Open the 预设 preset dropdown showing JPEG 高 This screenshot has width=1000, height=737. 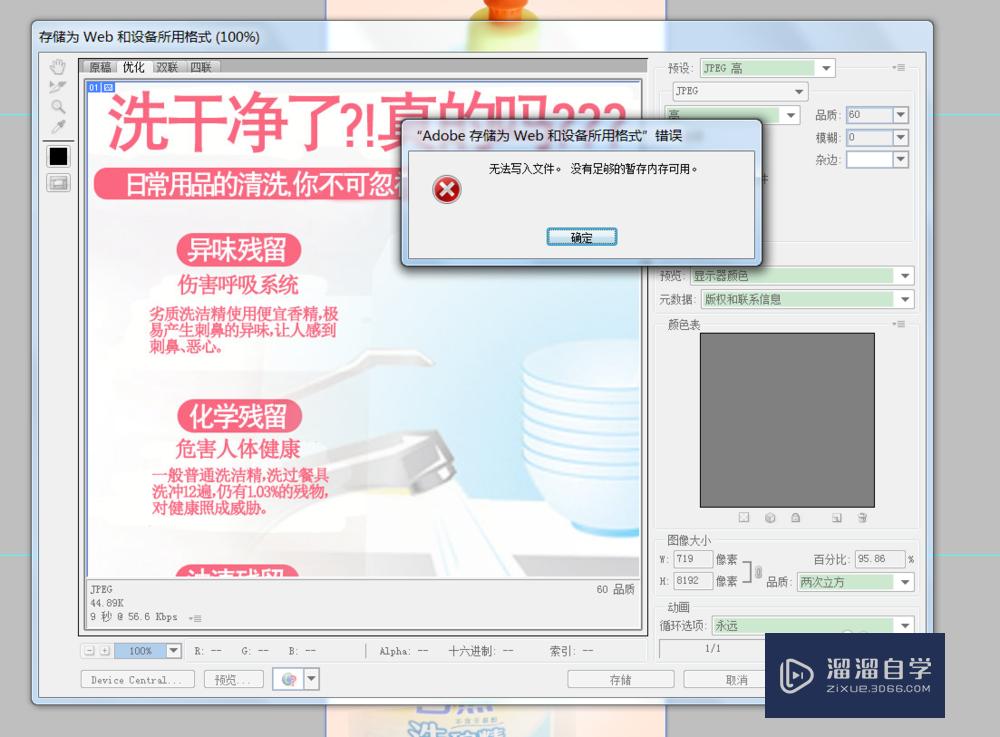coord(826,68)
